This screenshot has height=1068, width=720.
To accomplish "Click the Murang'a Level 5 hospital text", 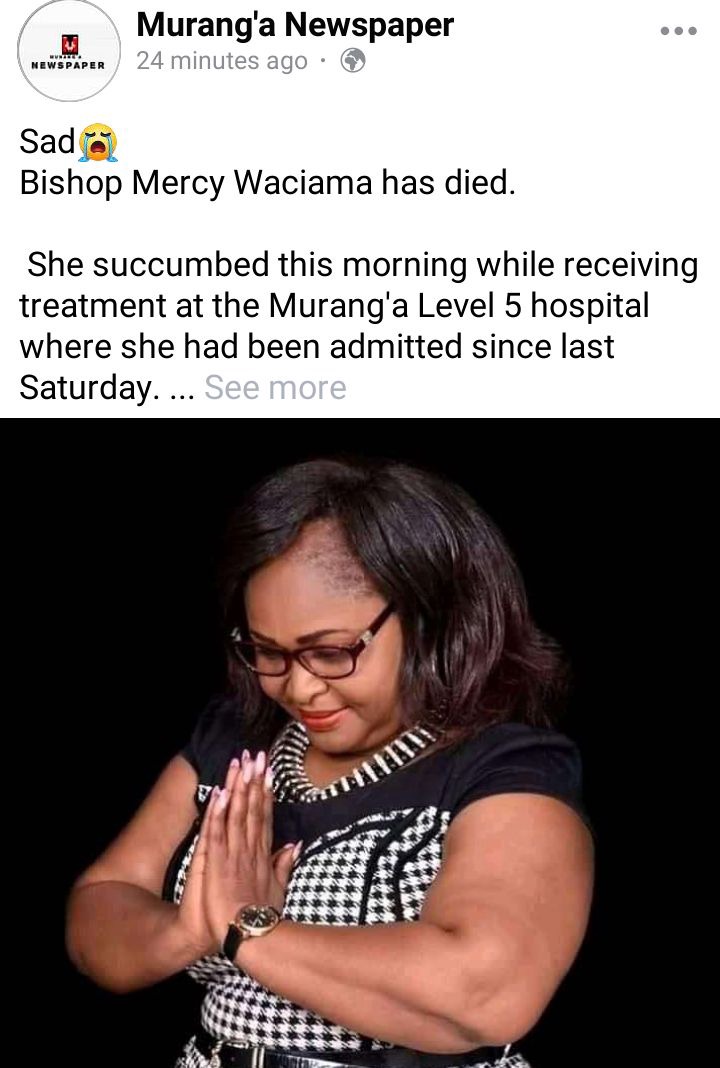I will [458, 306].
